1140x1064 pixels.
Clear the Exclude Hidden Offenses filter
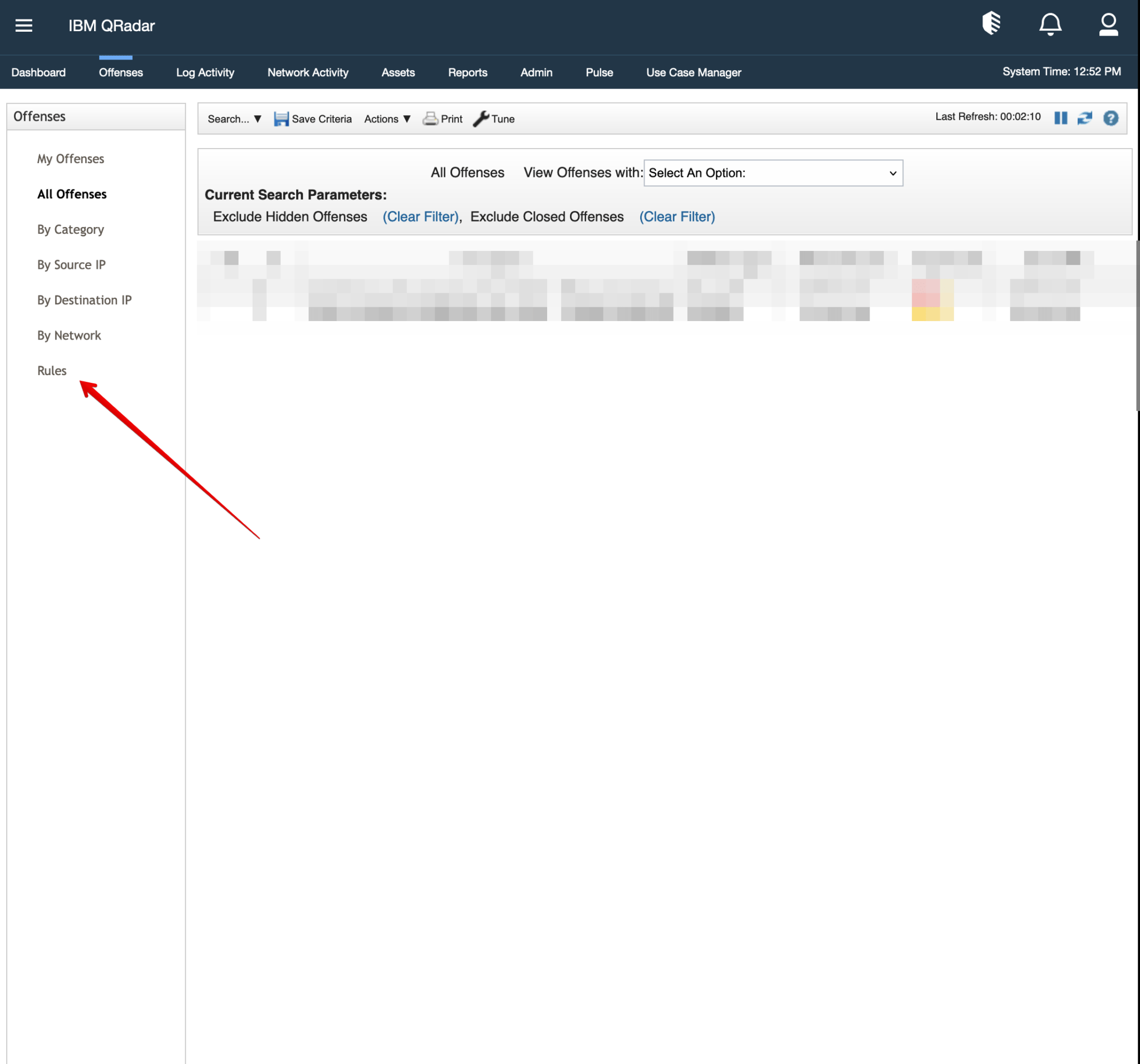tap(420, 216)
